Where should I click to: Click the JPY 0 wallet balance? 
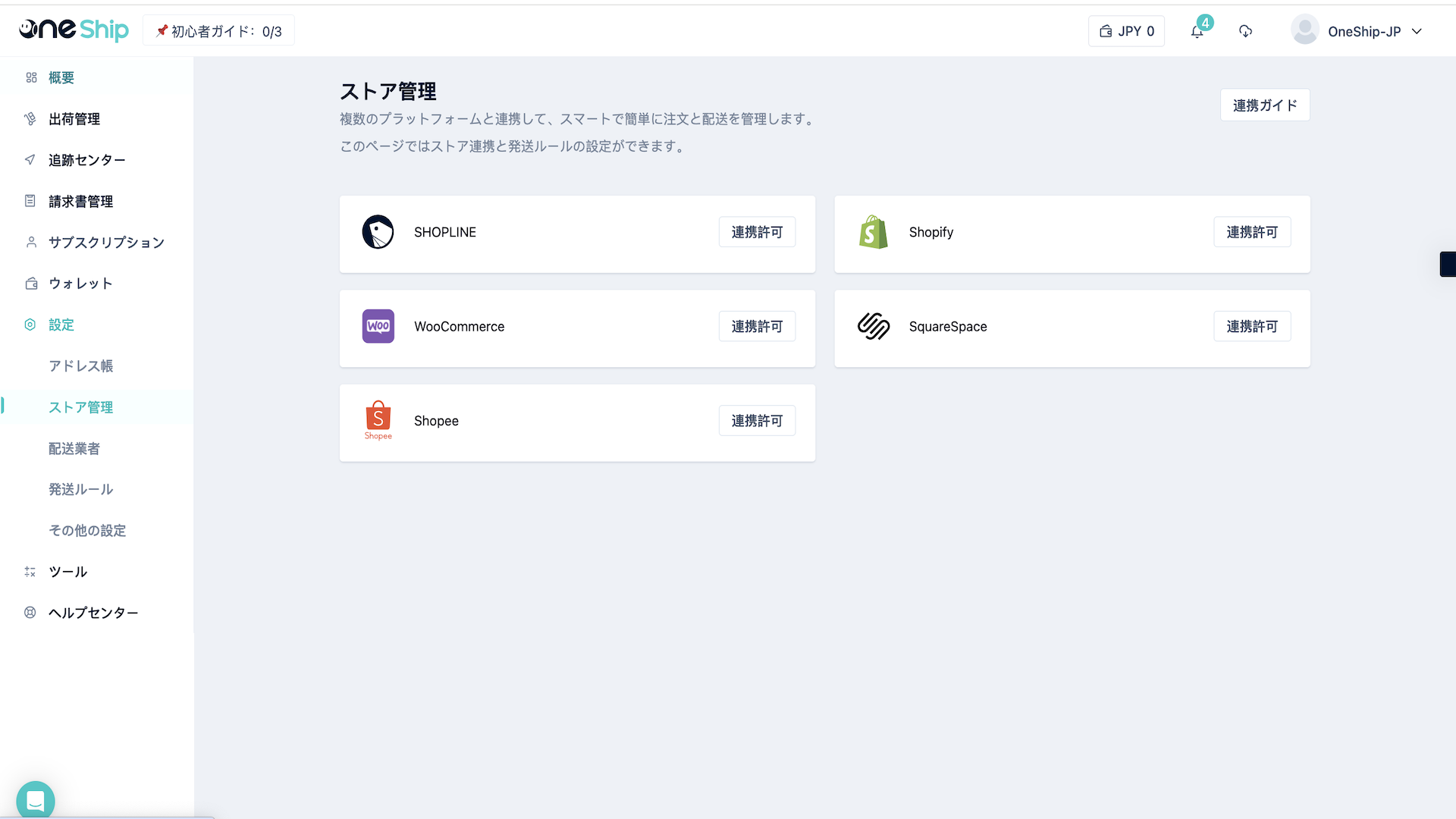[x=1126, y=32]
